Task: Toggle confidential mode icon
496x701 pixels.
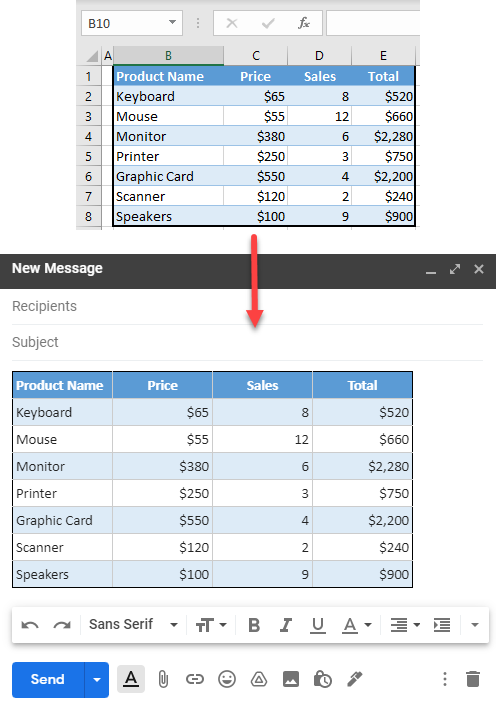Action: [322, 680]
